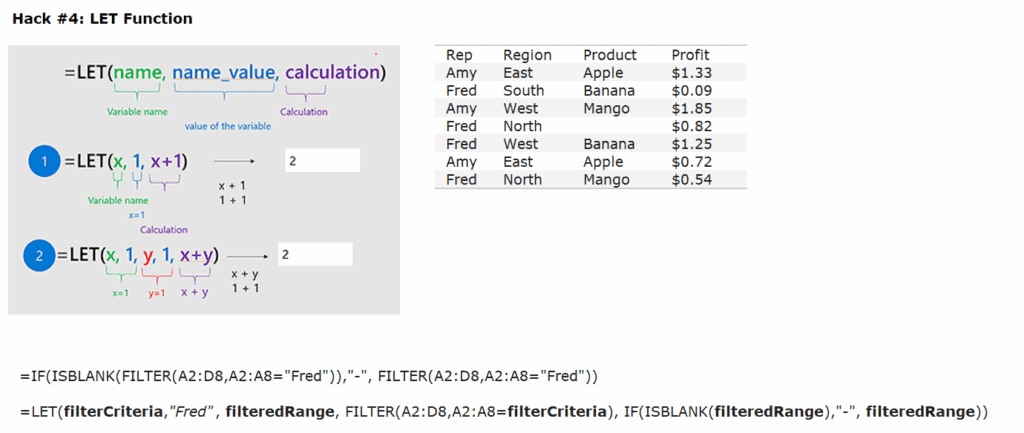Viewport: 1024px width, 433px height.
Task: Click the Hack #4: LET Function heading
Action: click(103, 19)
